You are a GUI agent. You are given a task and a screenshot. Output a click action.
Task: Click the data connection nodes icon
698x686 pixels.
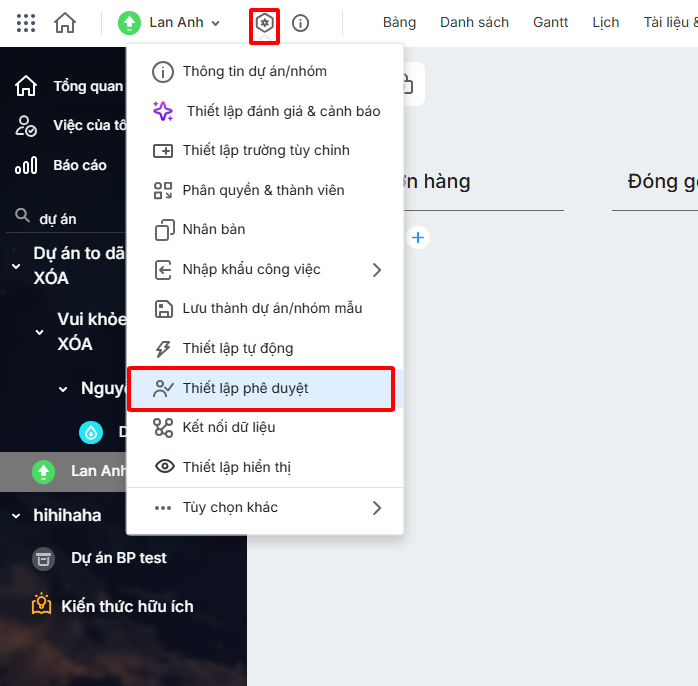(163, 428)
